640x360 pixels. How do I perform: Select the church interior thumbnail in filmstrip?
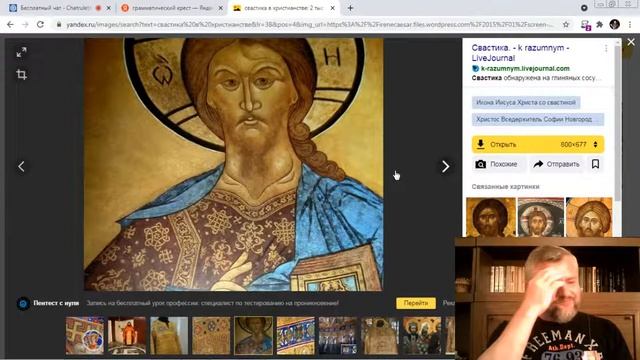pos(338,335)
